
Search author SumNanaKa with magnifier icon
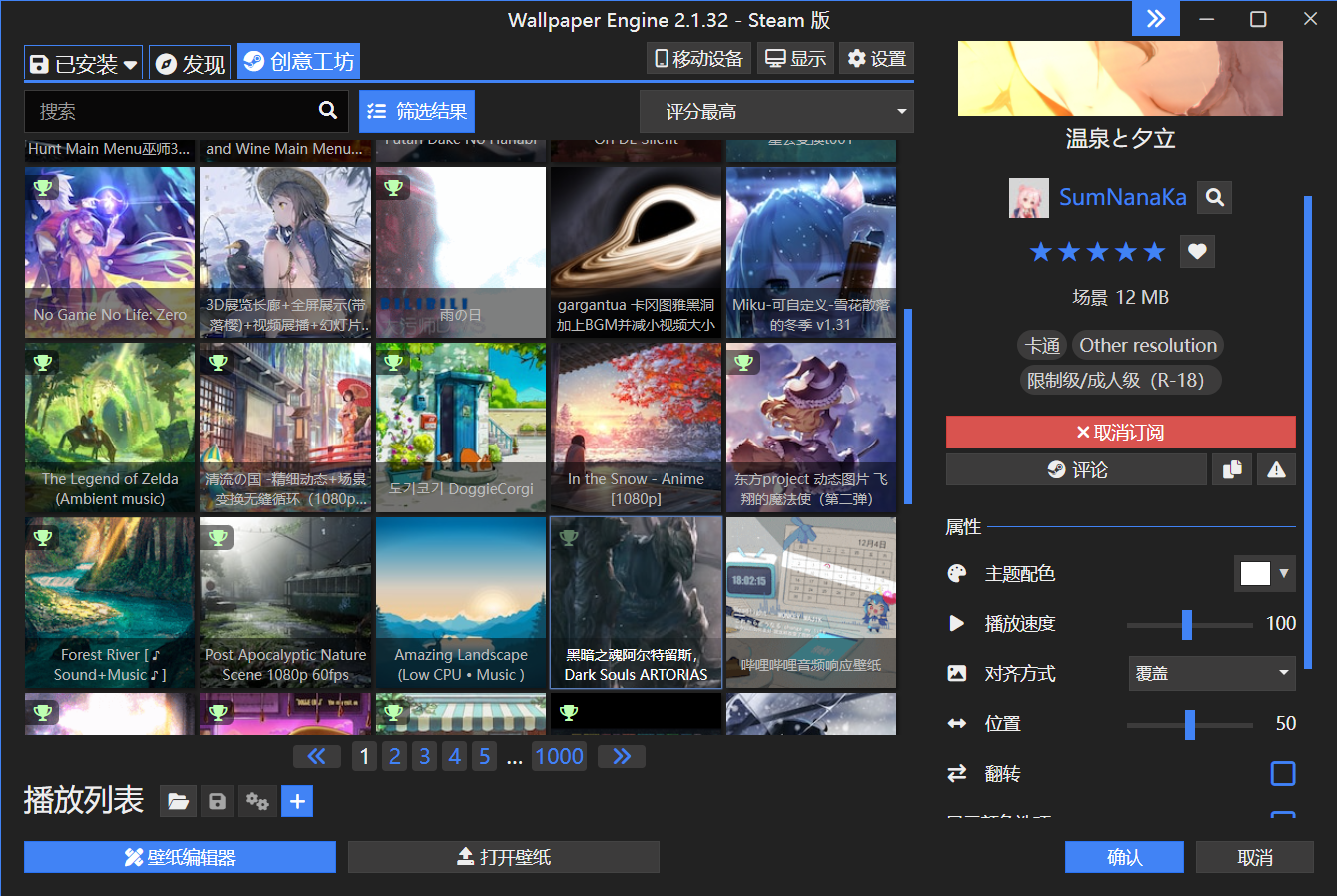point(1215,198)
